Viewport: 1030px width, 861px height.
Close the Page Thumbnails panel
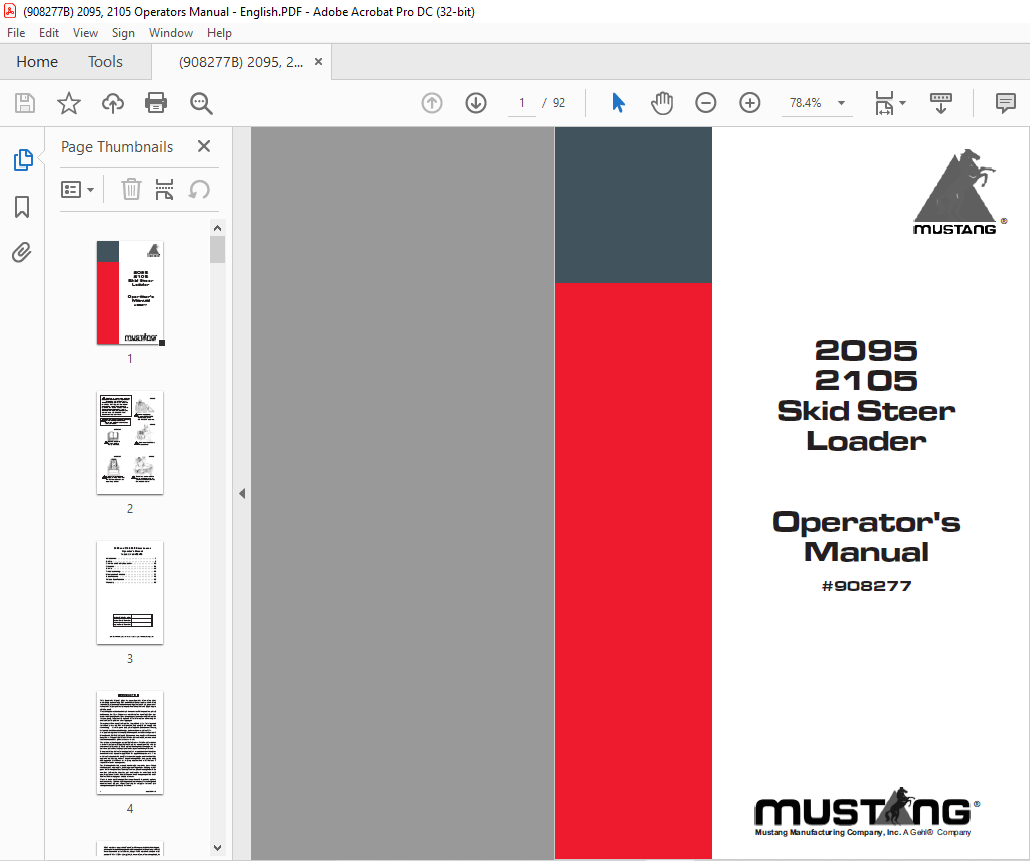point(204,146)
